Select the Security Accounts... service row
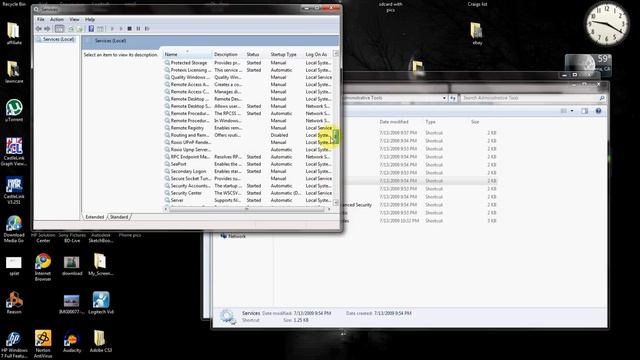The image size is (640, 360). 248,186
